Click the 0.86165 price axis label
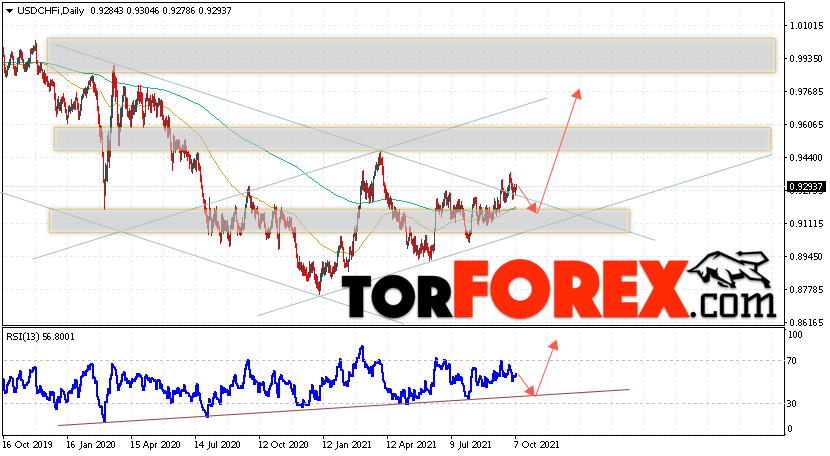The height and width of the screenshot is (456, 830). [806, 322]
